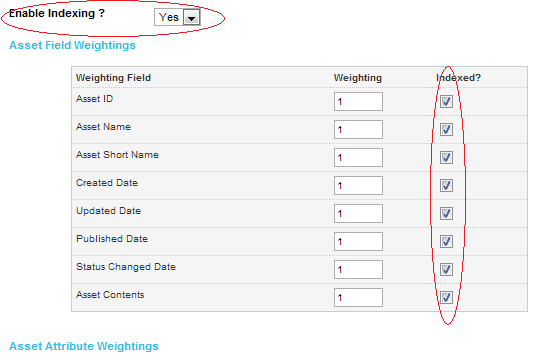Click the Asset Attribute Weightings heading
This screenshot has width=545, height=362.
(84, 346)
